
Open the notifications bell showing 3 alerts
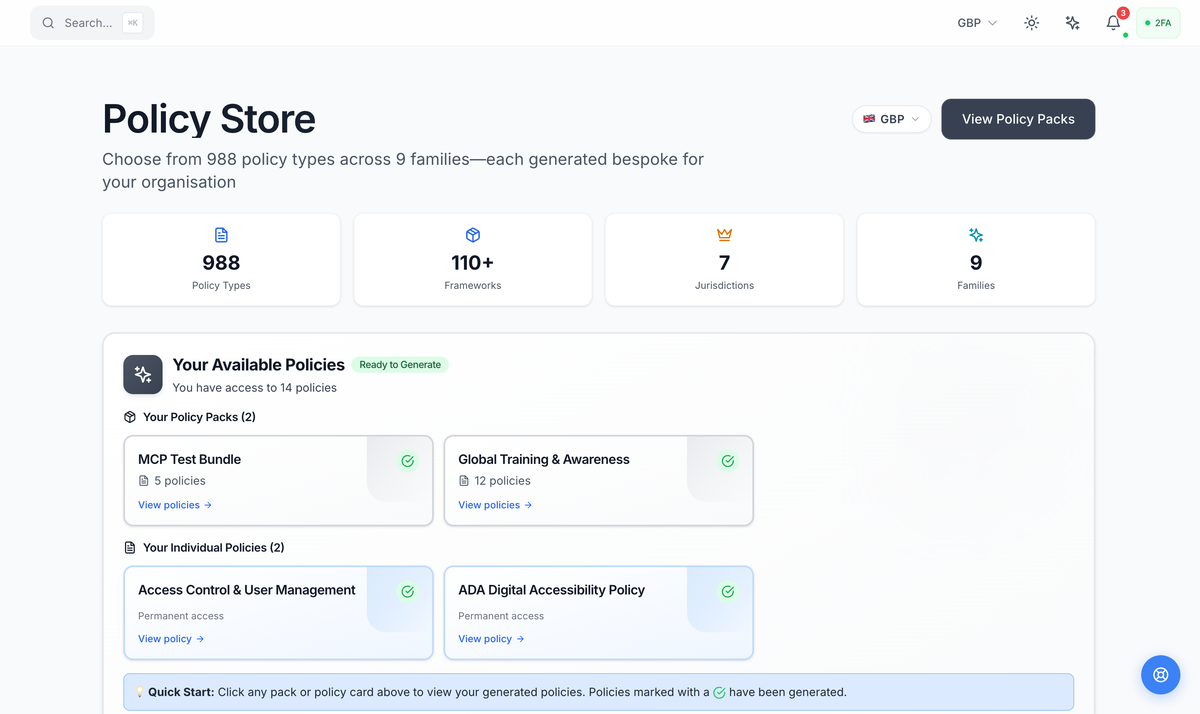click(1113, 22)
